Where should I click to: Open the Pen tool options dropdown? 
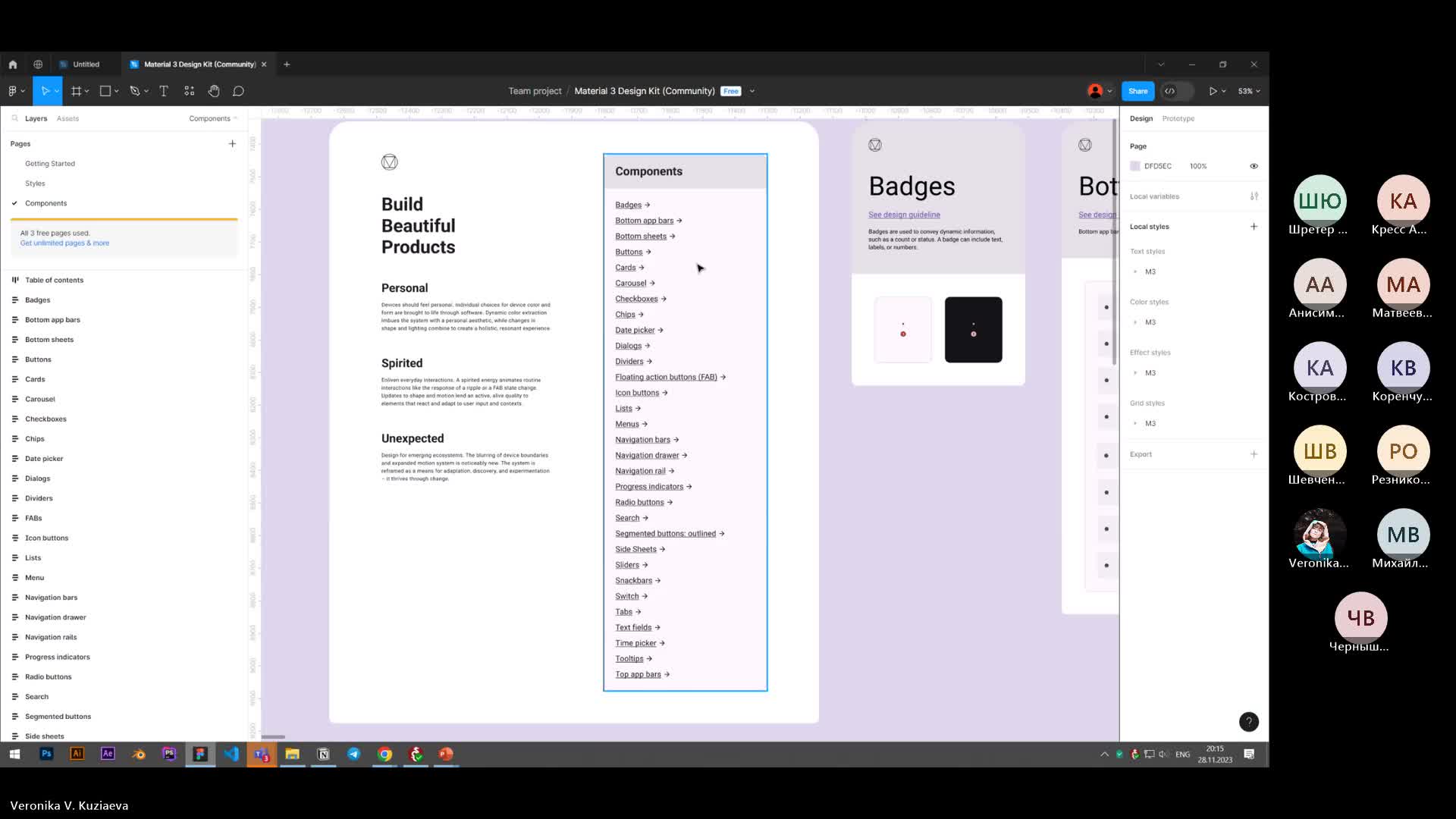[x=146, y=92]
